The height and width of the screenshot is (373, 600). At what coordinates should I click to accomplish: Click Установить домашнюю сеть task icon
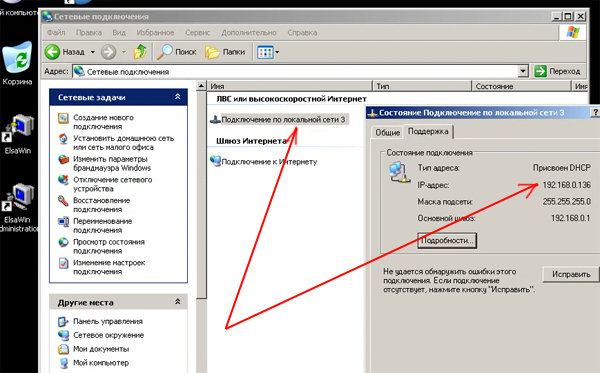click(63, 138)
